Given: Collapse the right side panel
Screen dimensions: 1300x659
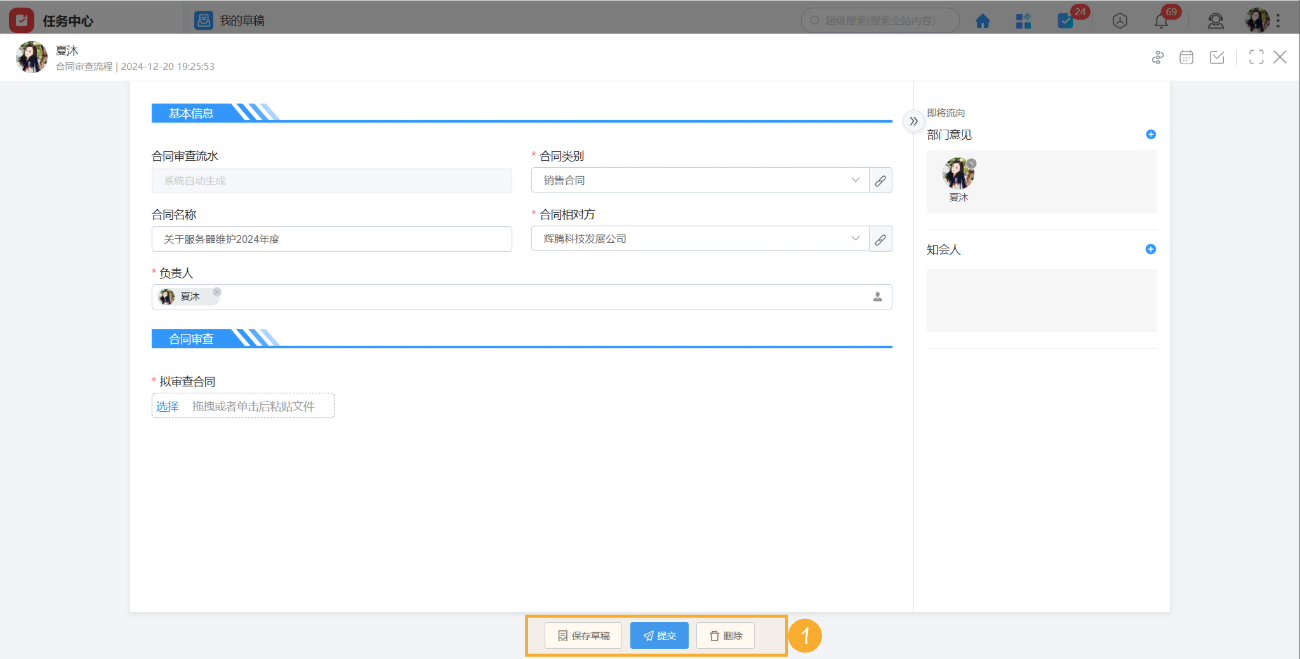Looking at the screenshot, I should (x=913, y=120).
